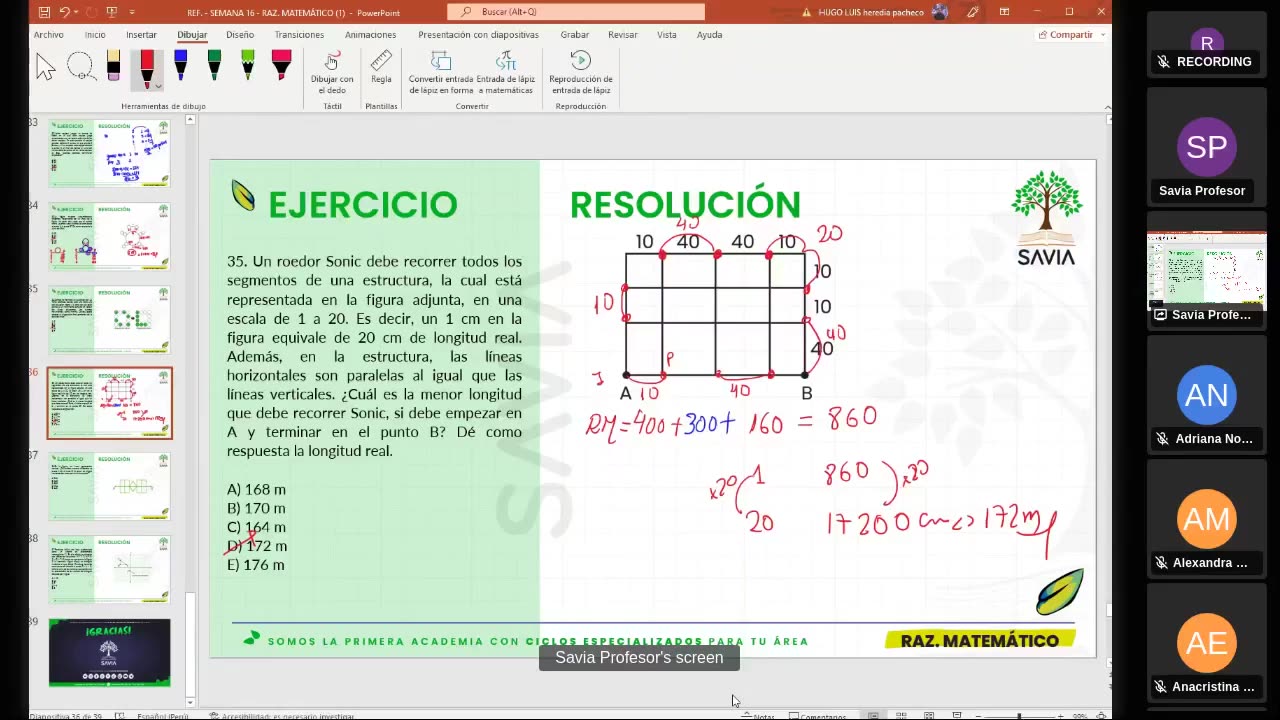Click the Savia Profe... shared screen tile
The width and height of the screenshot is (1280, 720).
[1206, 273]
